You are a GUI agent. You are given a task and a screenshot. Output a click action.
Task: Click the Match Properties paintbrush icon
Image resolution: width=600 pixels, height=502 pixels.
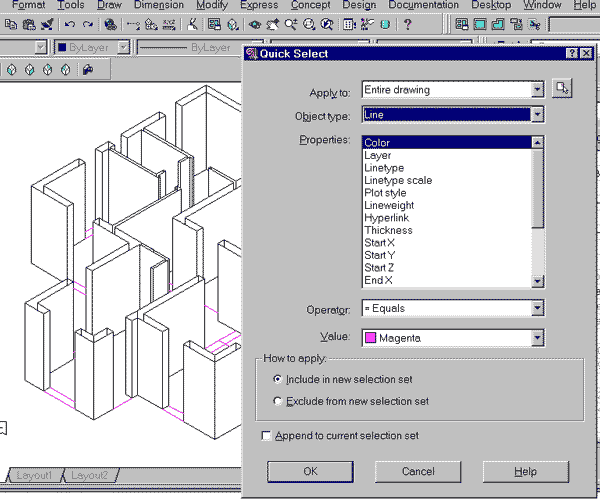tap(47, 24)
